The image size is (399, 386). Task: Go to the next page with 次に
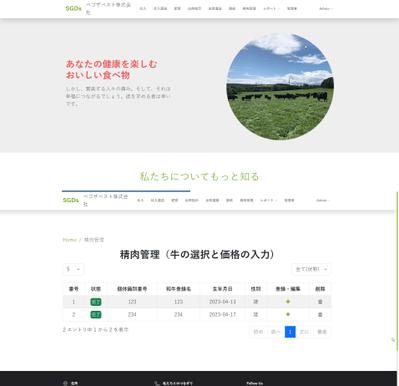[304, 332]
